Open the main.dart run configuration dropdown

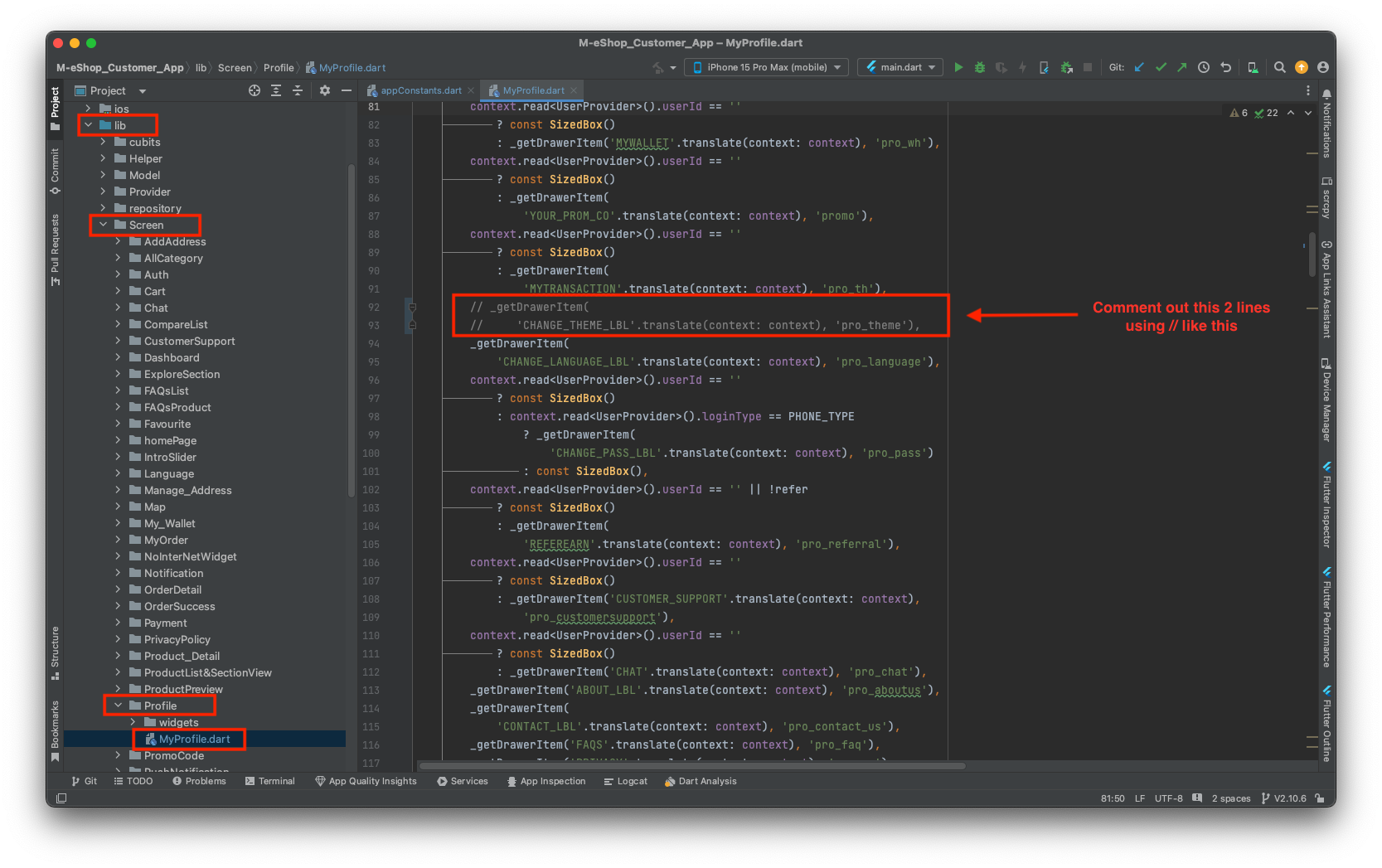point(900,67)
